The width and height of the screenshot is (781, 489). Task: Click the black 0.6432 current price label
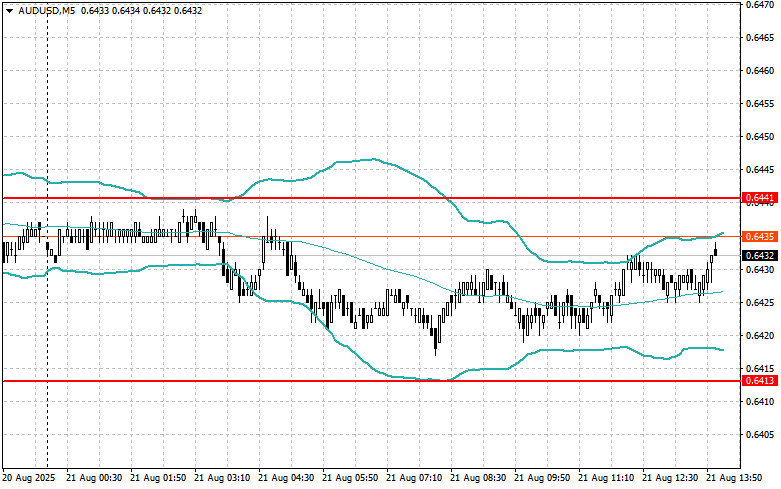760,255
